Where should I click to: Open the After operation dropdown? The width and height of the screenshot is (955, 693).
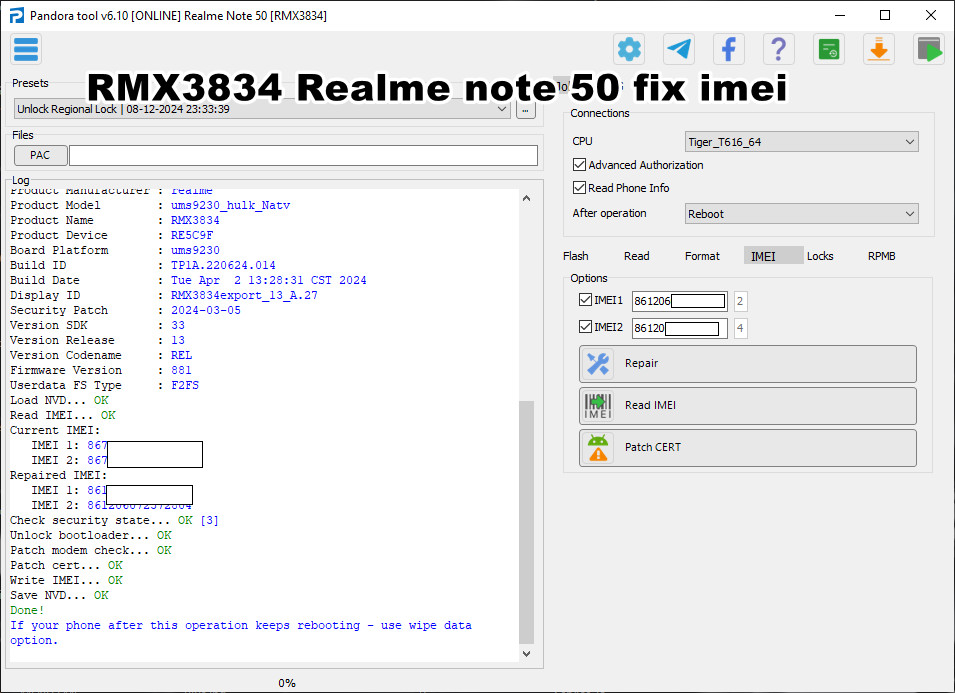point(800,213)
